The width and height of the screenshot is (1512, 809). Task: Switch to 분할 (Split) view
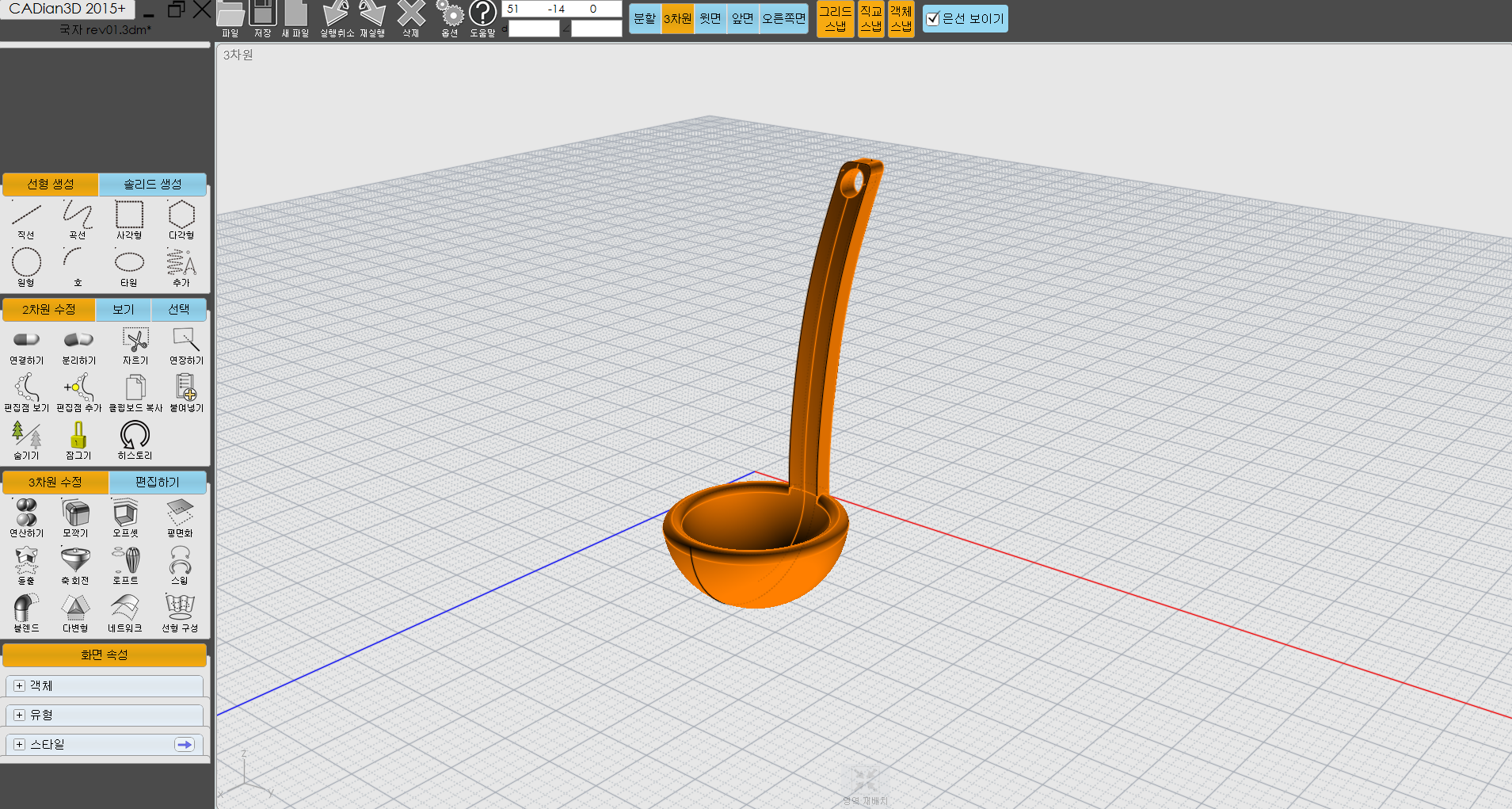pyautogui.click(x=645, y=18)
